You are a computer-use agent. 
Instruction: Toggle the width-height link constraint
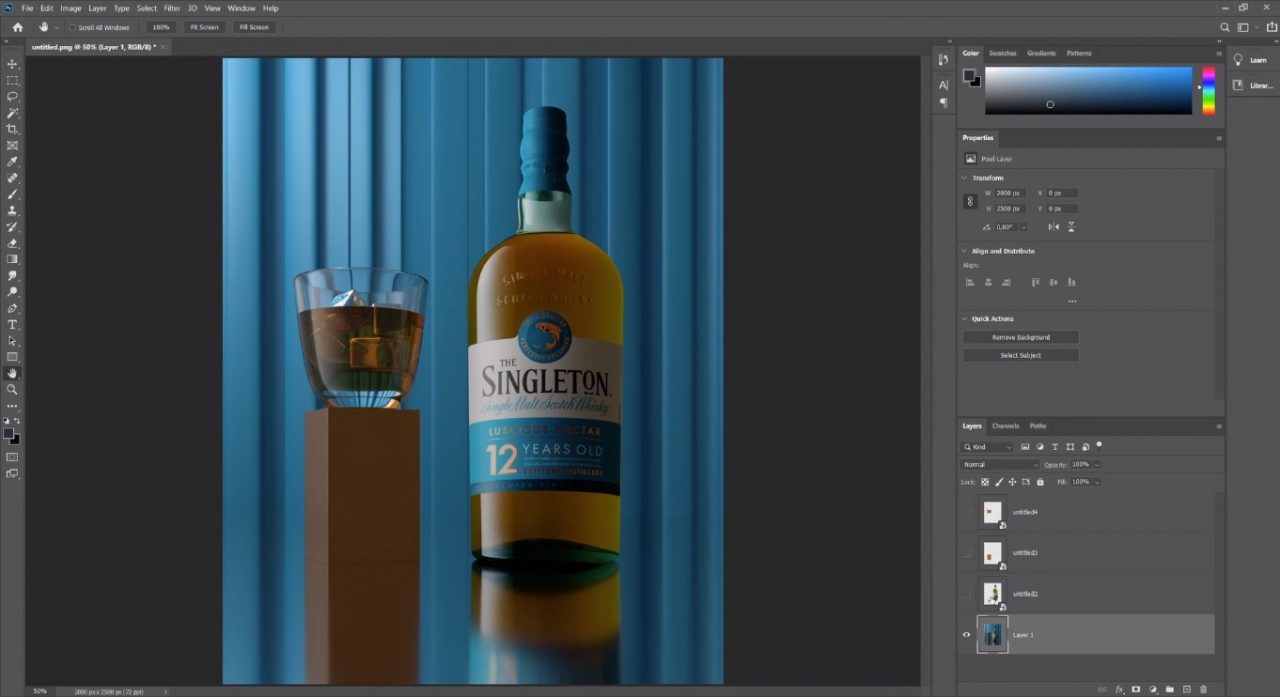click(969, 201)
